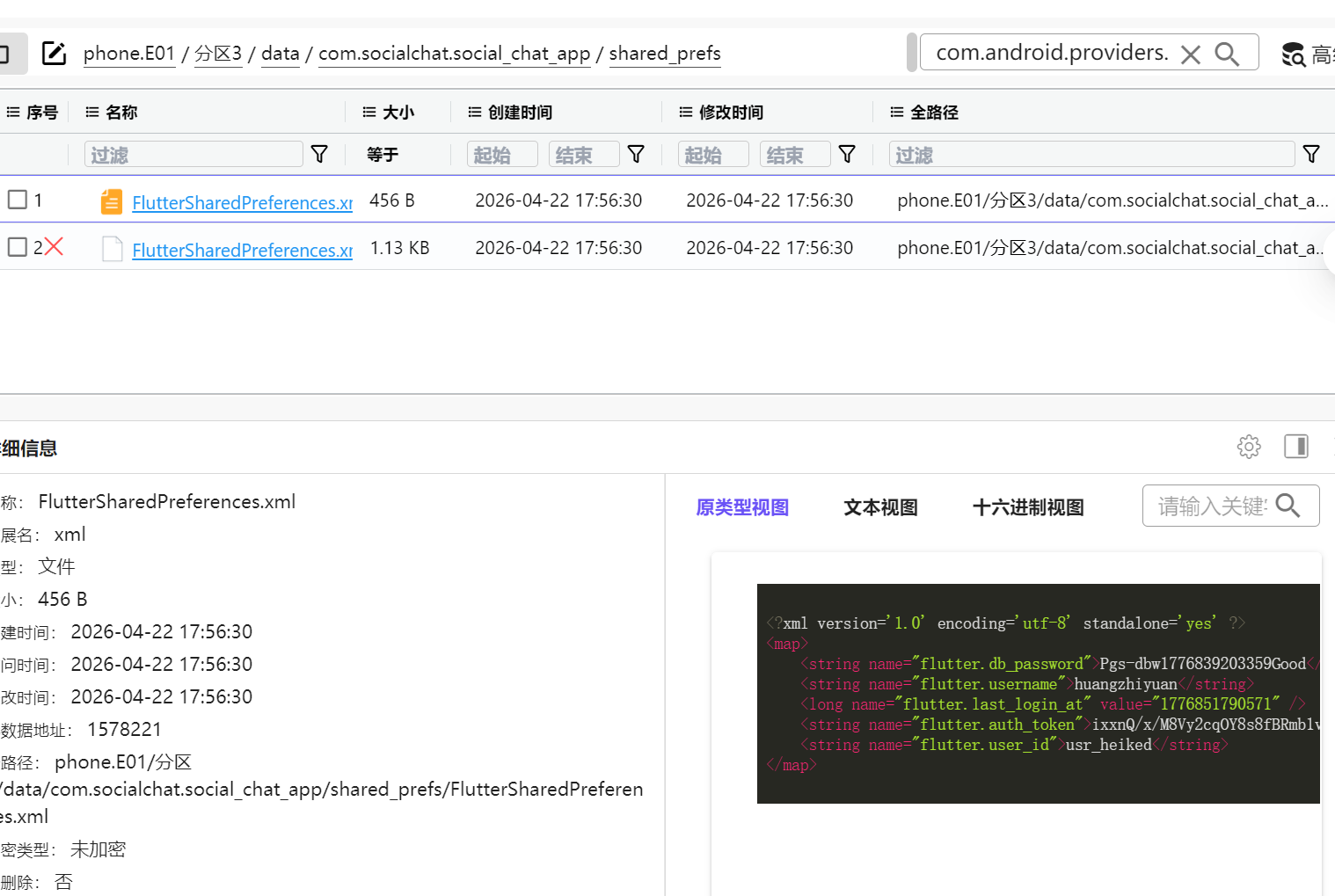Image resolution: width=1335 pixels, height=896 pixels.
Task: Open first FlutterSharedPreferences.xml file link
Action: [242, 202]
